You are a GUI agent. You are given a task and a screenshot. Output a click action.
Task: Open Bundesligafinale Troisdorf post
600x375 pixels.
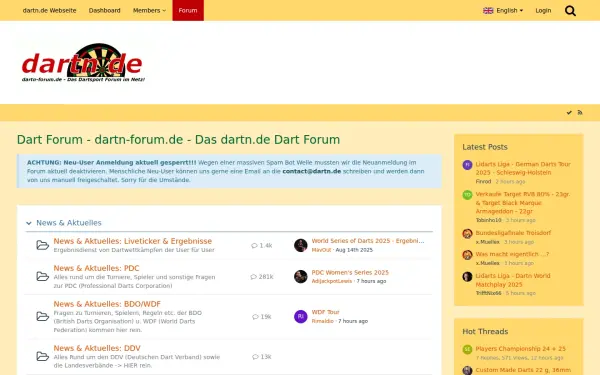pyautogui.click(x=513, y=233)
